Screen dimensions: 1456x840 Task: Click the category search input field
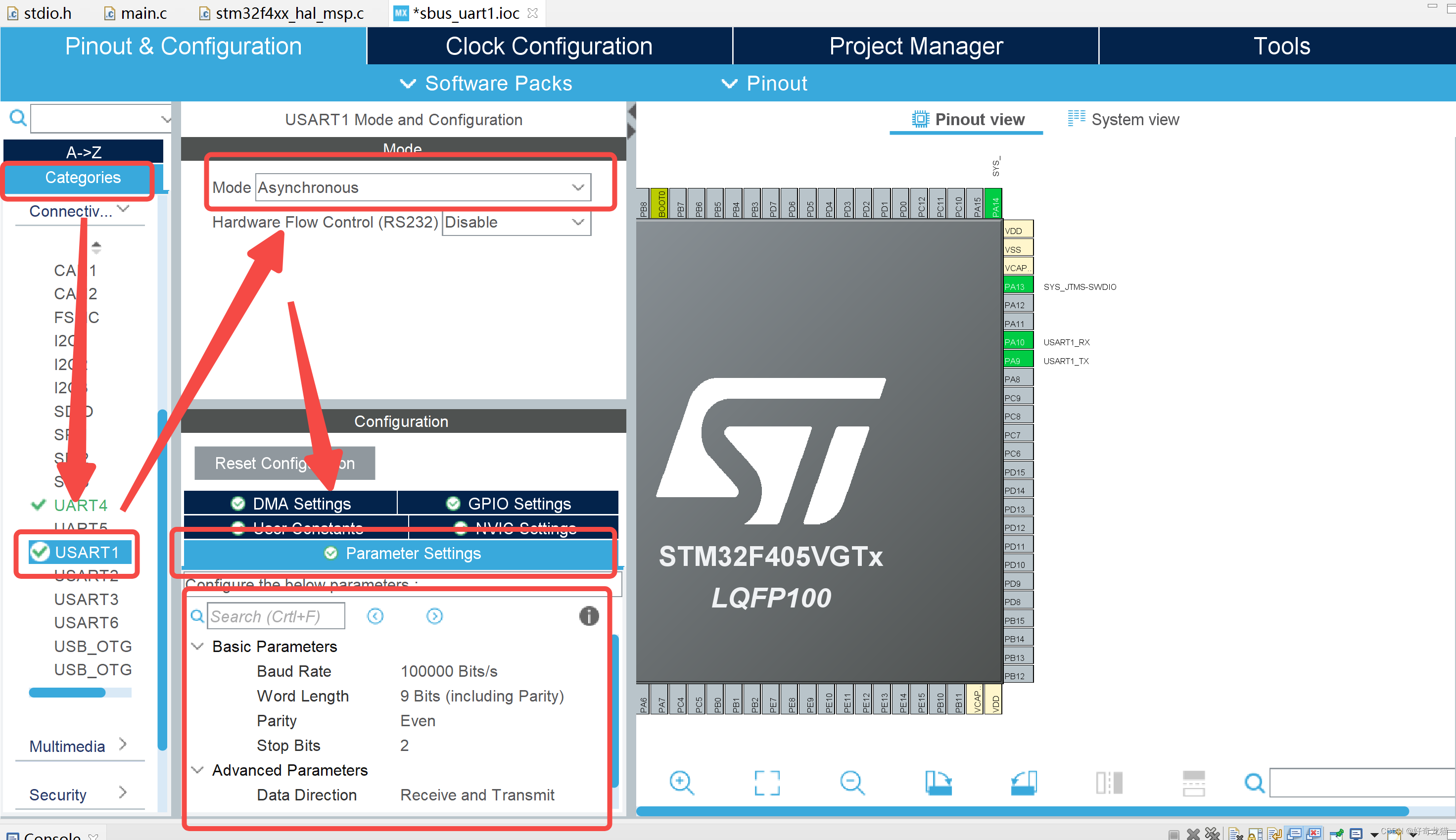[x=101, y=119]
